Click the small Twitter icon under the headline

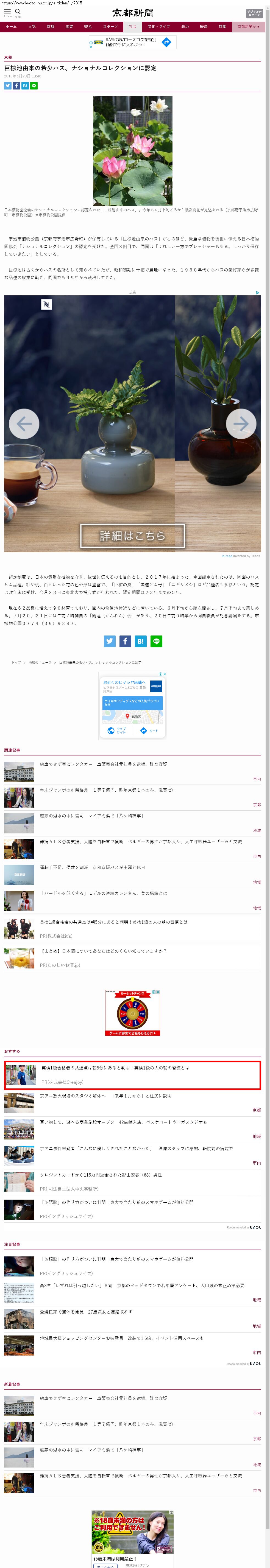click(x=8, y=86)
